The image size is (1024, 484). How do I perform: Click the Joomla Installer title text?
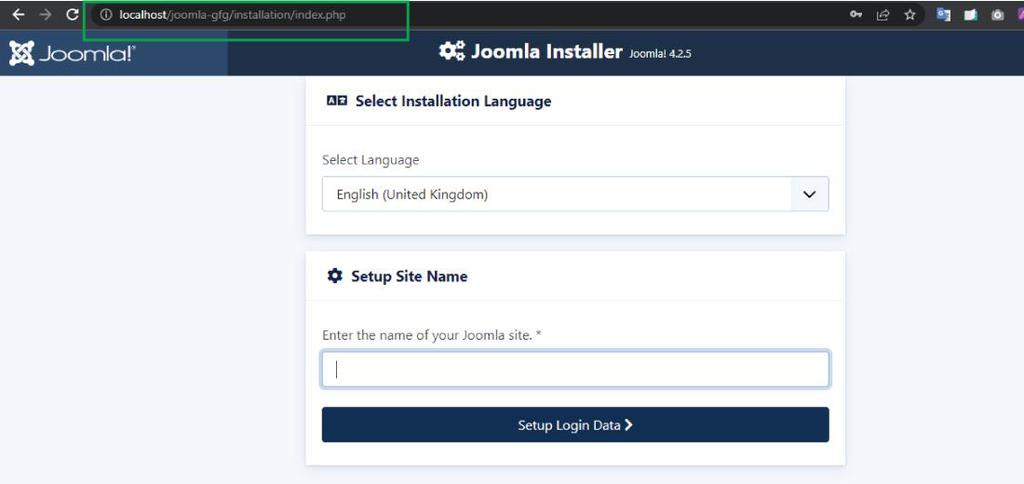547,52
